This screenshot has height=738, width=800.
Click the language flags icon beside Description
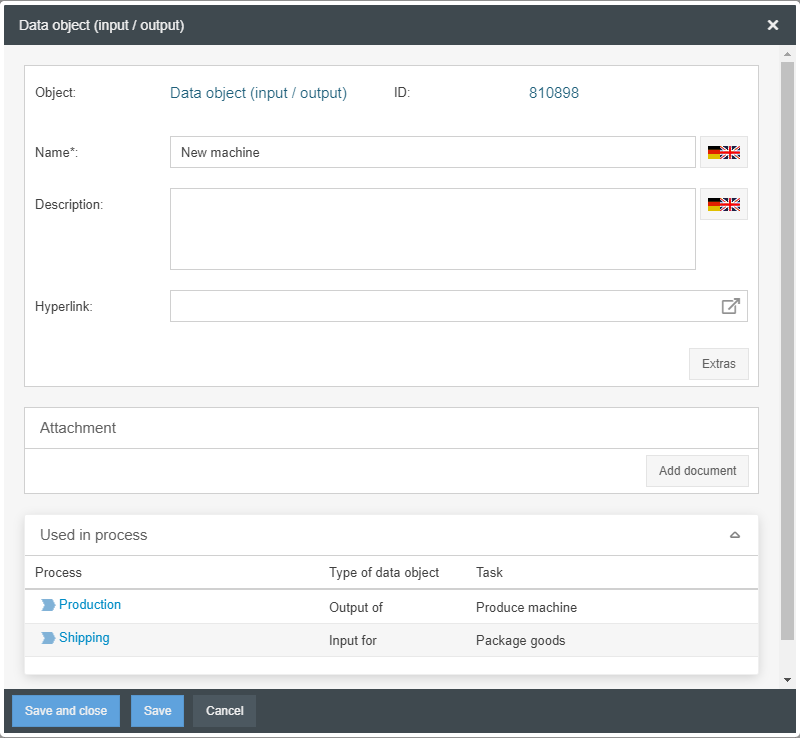723,204
